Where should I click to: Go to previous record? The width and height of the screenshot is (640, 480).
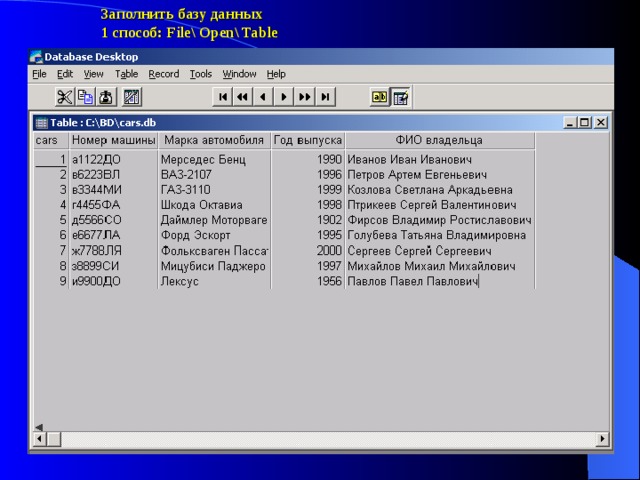pyautogui.click(x=263, y=97)
